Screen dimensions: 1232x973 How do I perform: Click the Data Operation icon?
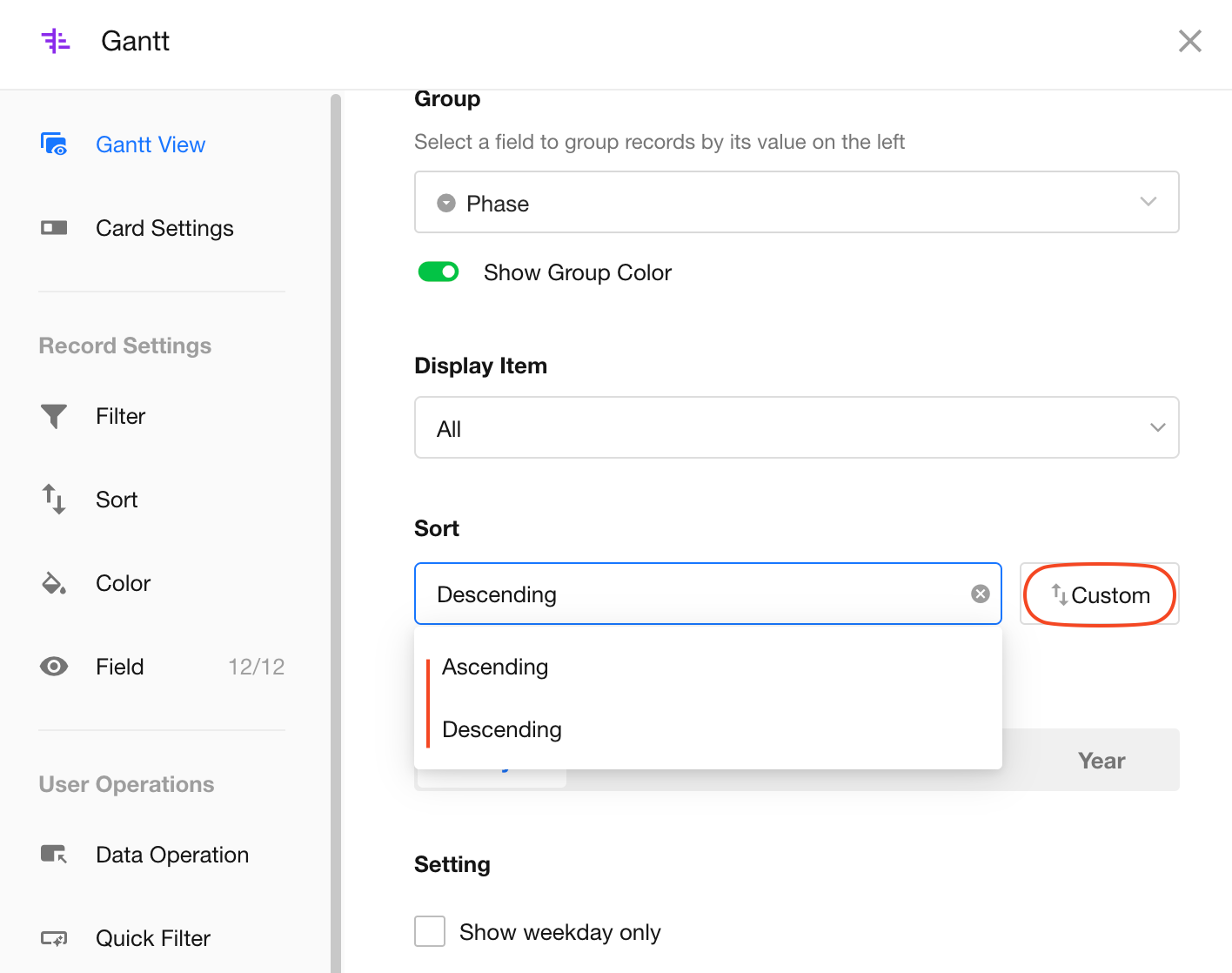coord(54,855)
